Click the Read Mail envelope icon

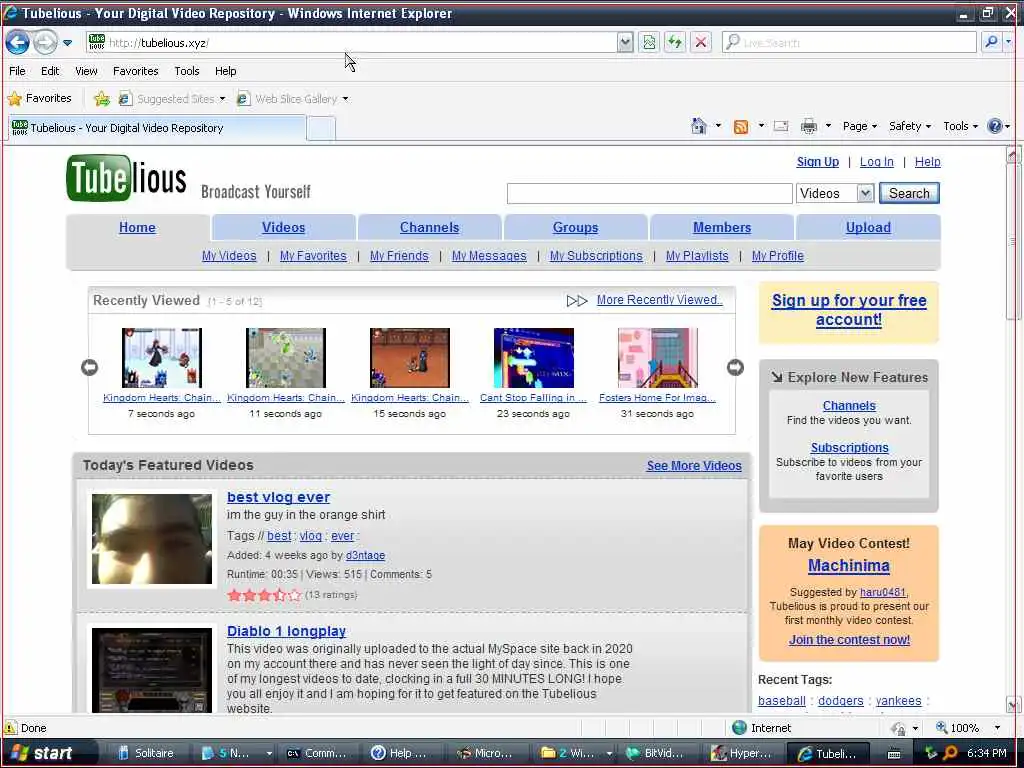point(781,126)
